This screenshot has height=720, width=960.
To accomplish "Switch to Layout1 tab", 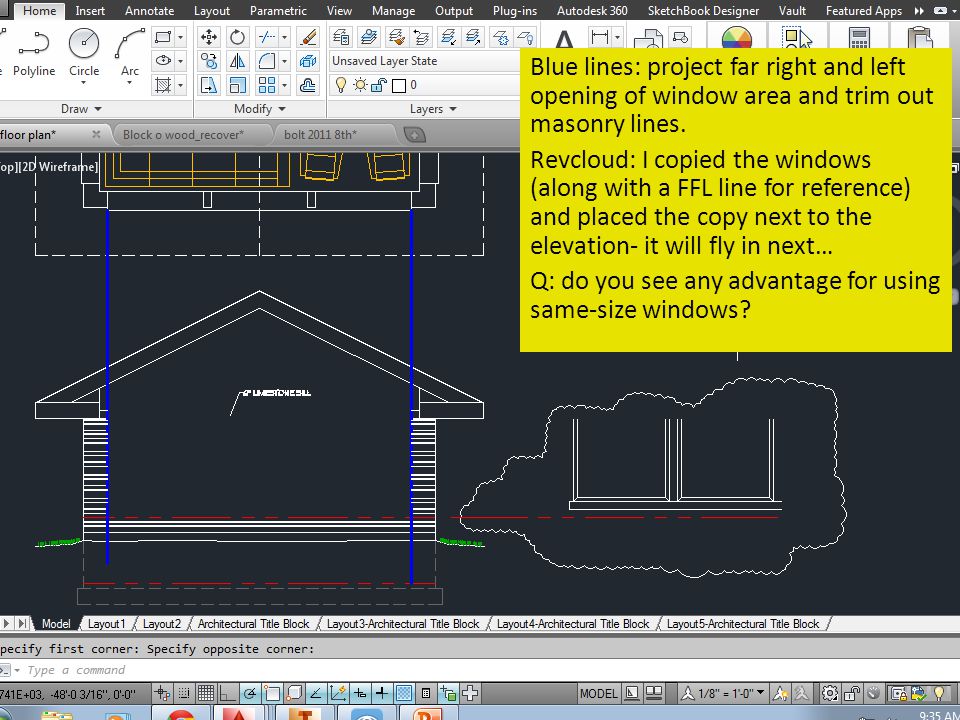I will pos(106,623).
